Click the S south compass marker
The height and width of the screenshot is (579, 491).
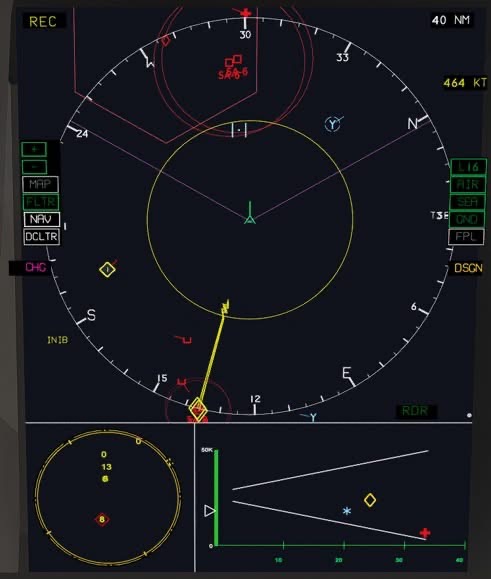click(x=91, y=315)
